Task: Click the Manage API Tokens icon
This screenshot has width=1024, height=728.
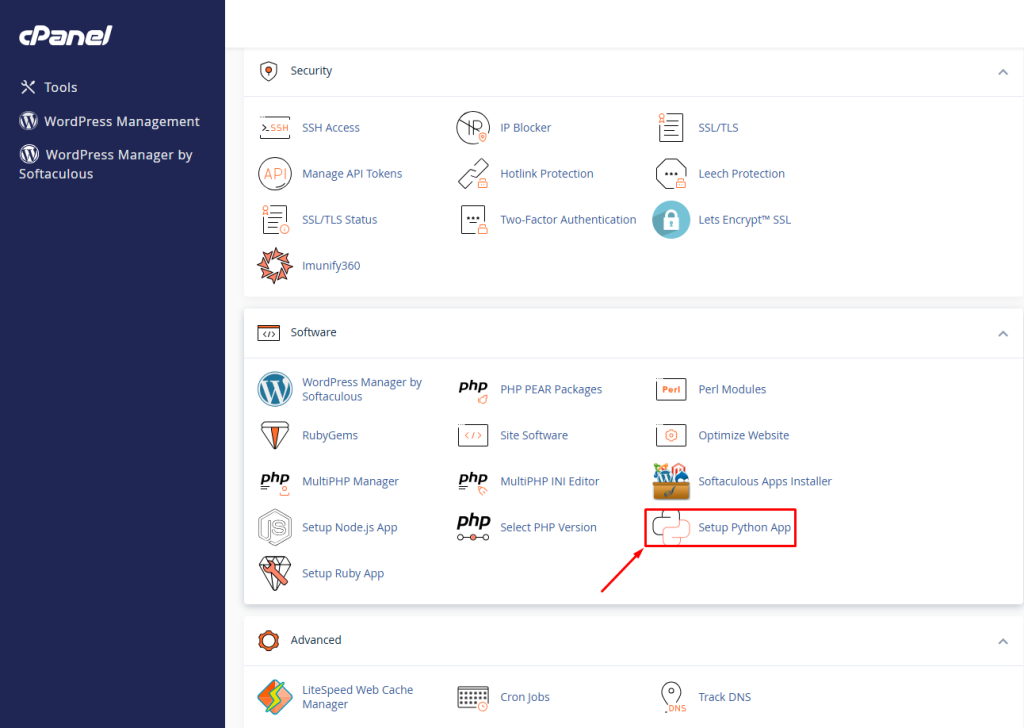Action: [274, 174]
